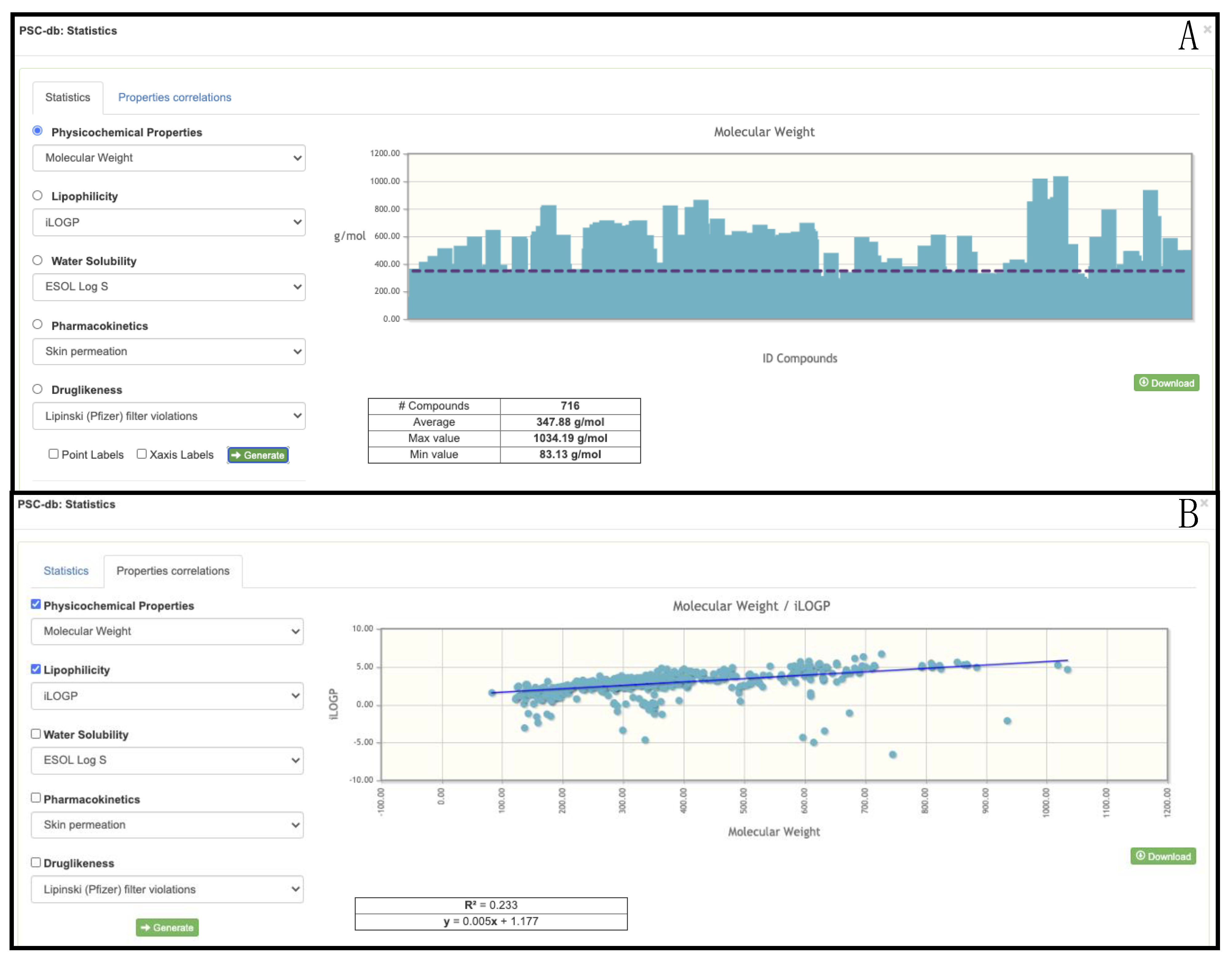Check the Water Solubility checkbox in correlations
Image resolution: width=1232 pixels, height=965 pixels.
pyautogui.click(x=36, y=733)
